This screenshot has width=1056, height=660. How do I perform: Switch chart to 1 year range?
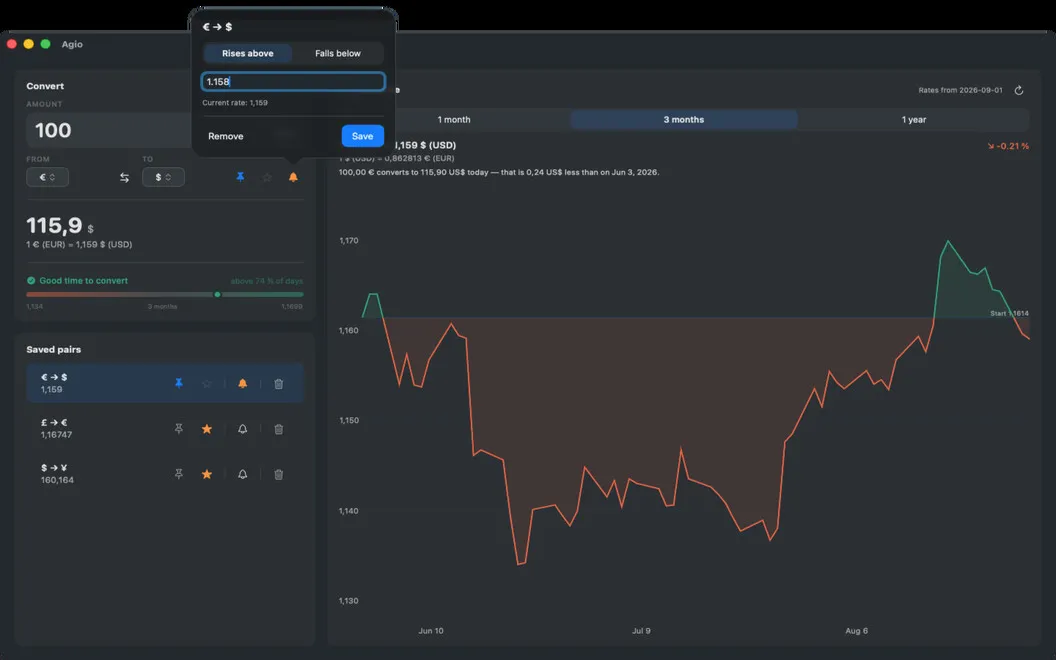pos(914,120)
